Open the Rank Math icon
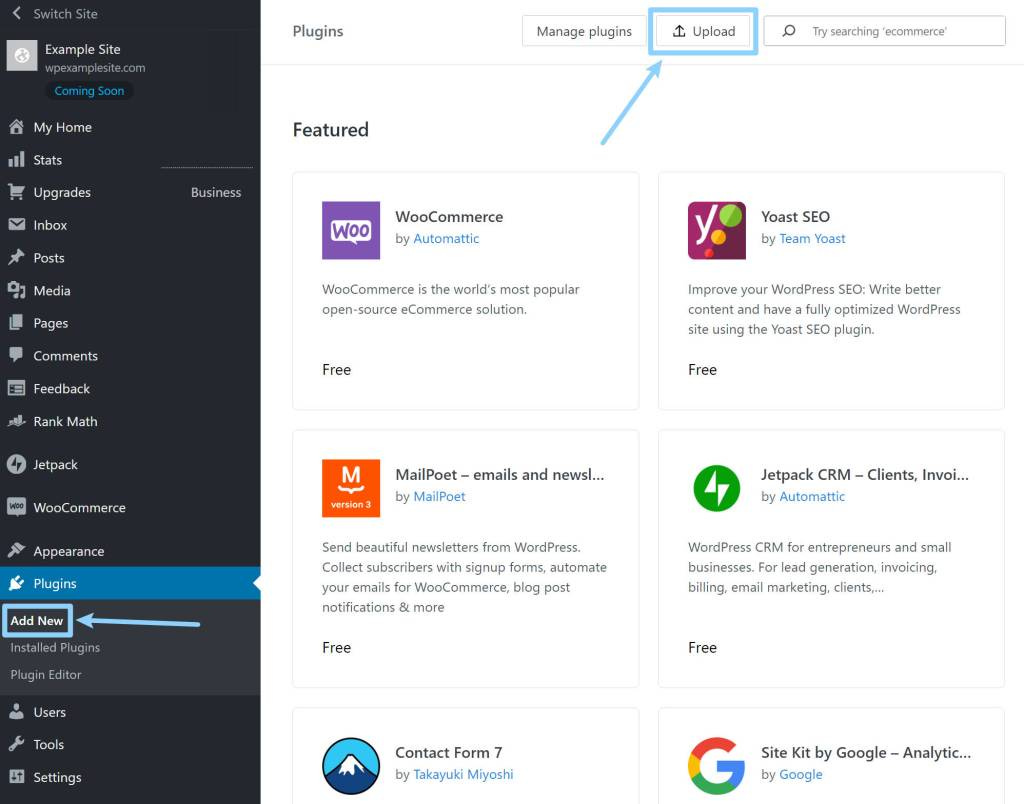This screenshot has width=1024, height=804. coord(16,421)
